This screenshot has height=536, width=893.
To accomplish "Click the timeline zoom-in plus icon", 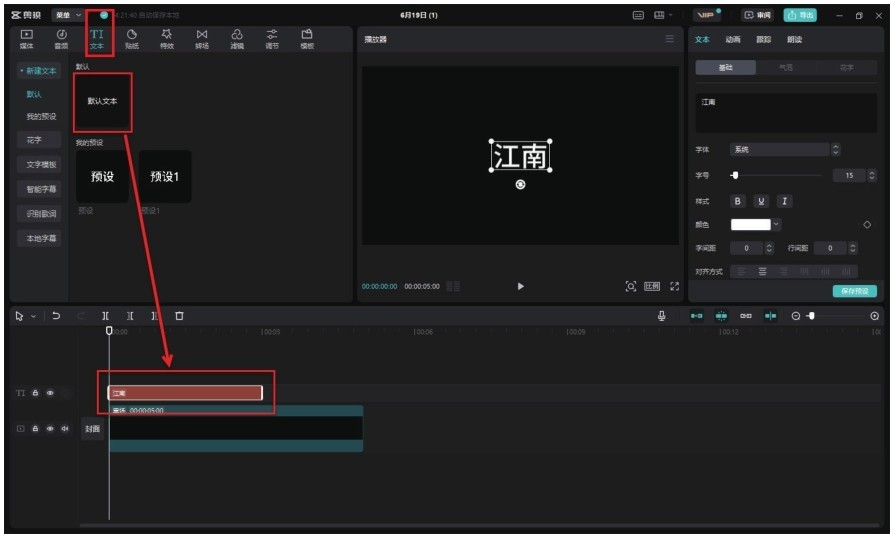I will [875, 316].
